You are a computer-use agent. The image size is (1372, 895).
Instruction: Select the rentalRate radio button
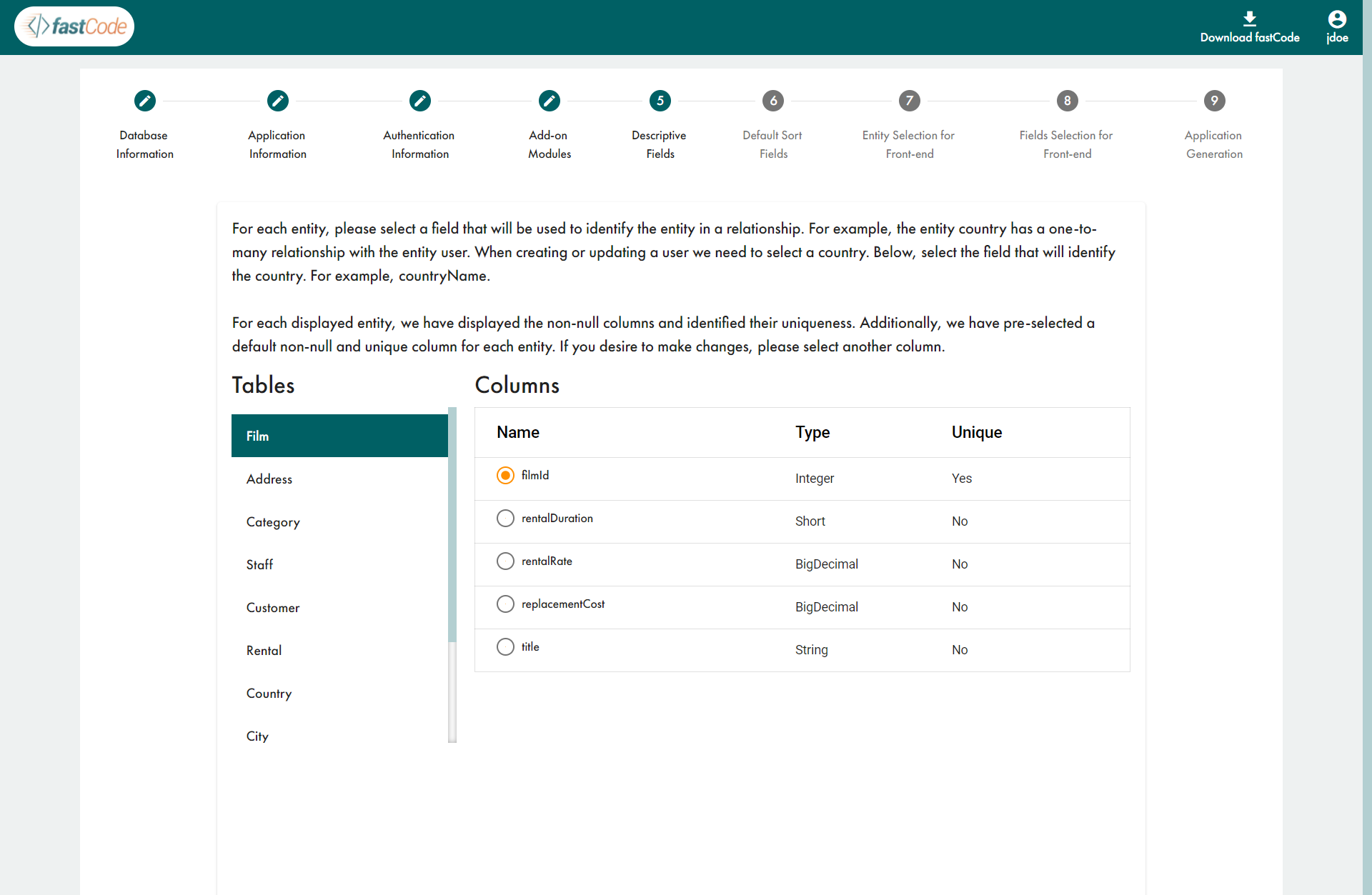point(505,561)
